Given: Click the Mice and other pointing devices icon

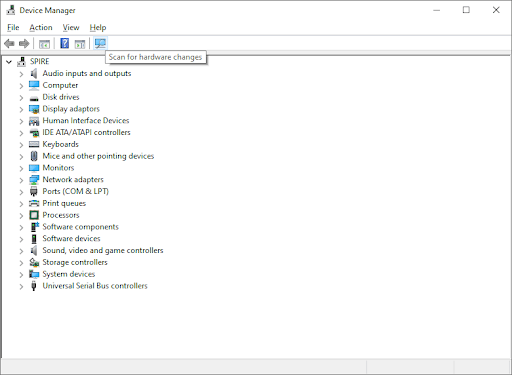Looking at the screenshot, I should point(34,156).
